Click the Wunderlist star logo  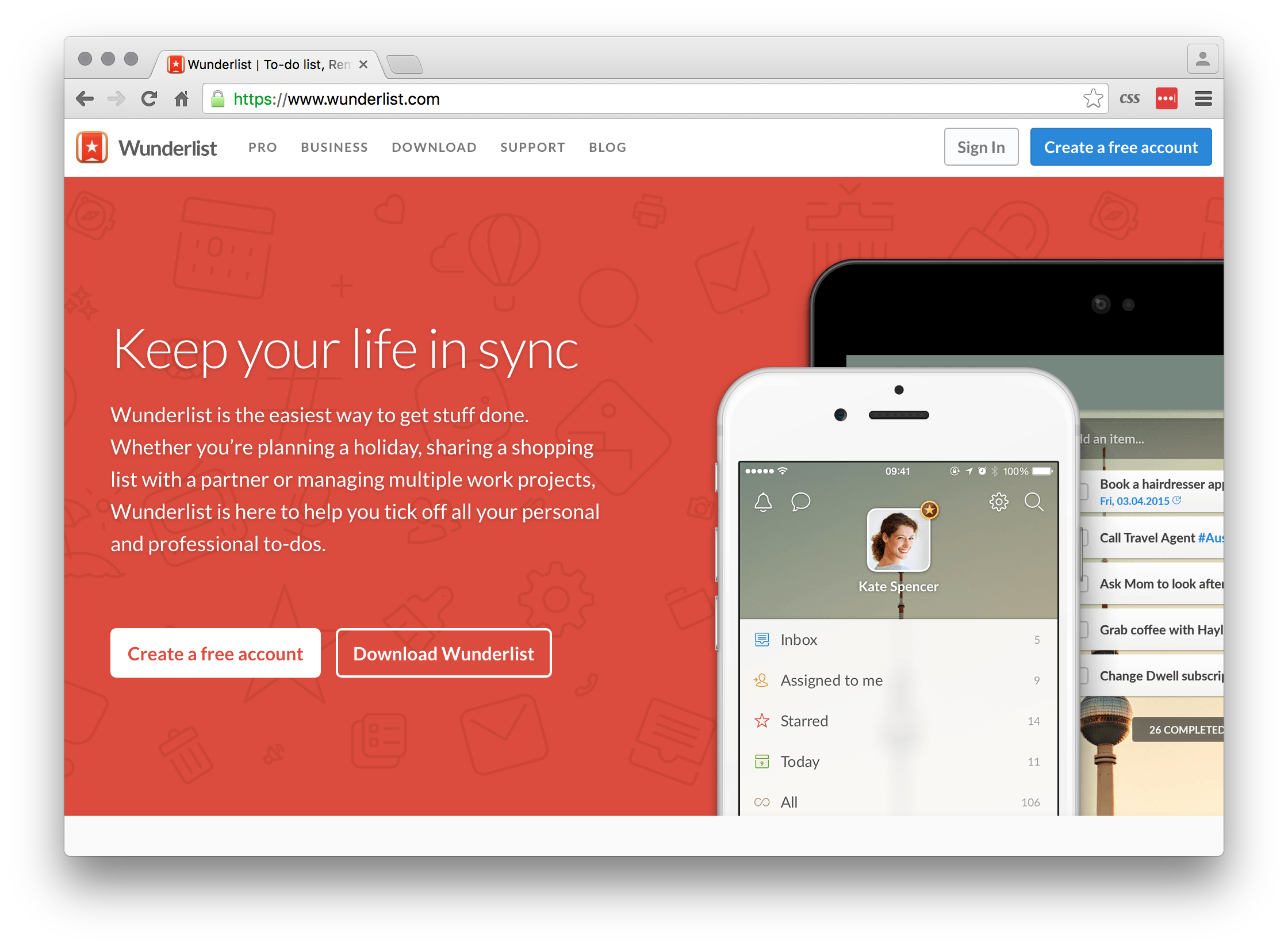click(x=92, y=147)
